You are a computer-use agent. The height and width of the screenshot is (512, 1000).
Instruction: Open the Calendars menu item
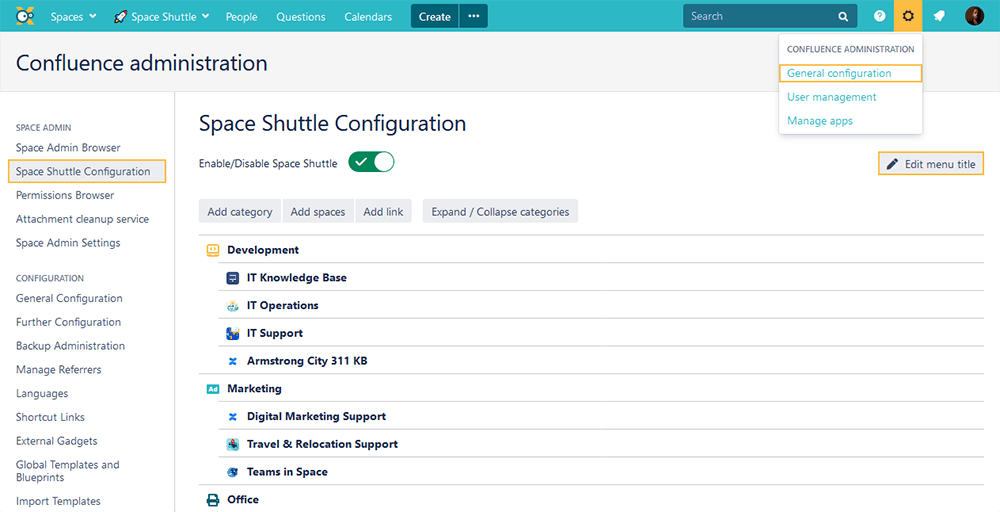[368, 17]
